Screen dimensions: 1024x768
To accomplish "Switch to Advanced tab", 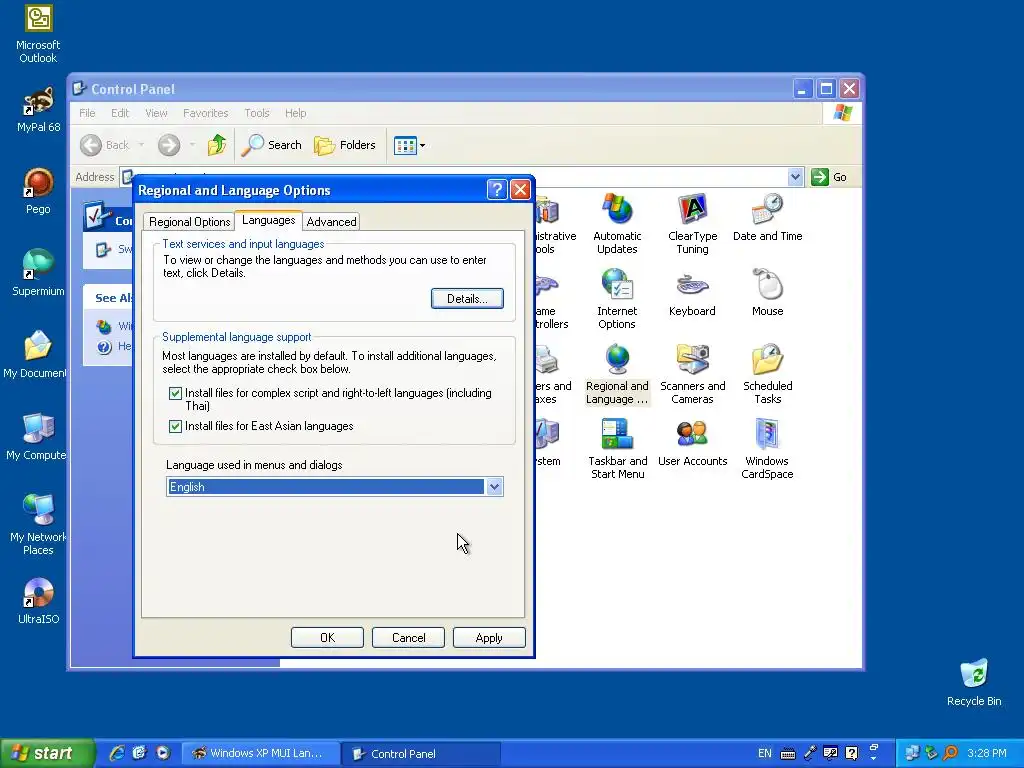I will [331, 221].
